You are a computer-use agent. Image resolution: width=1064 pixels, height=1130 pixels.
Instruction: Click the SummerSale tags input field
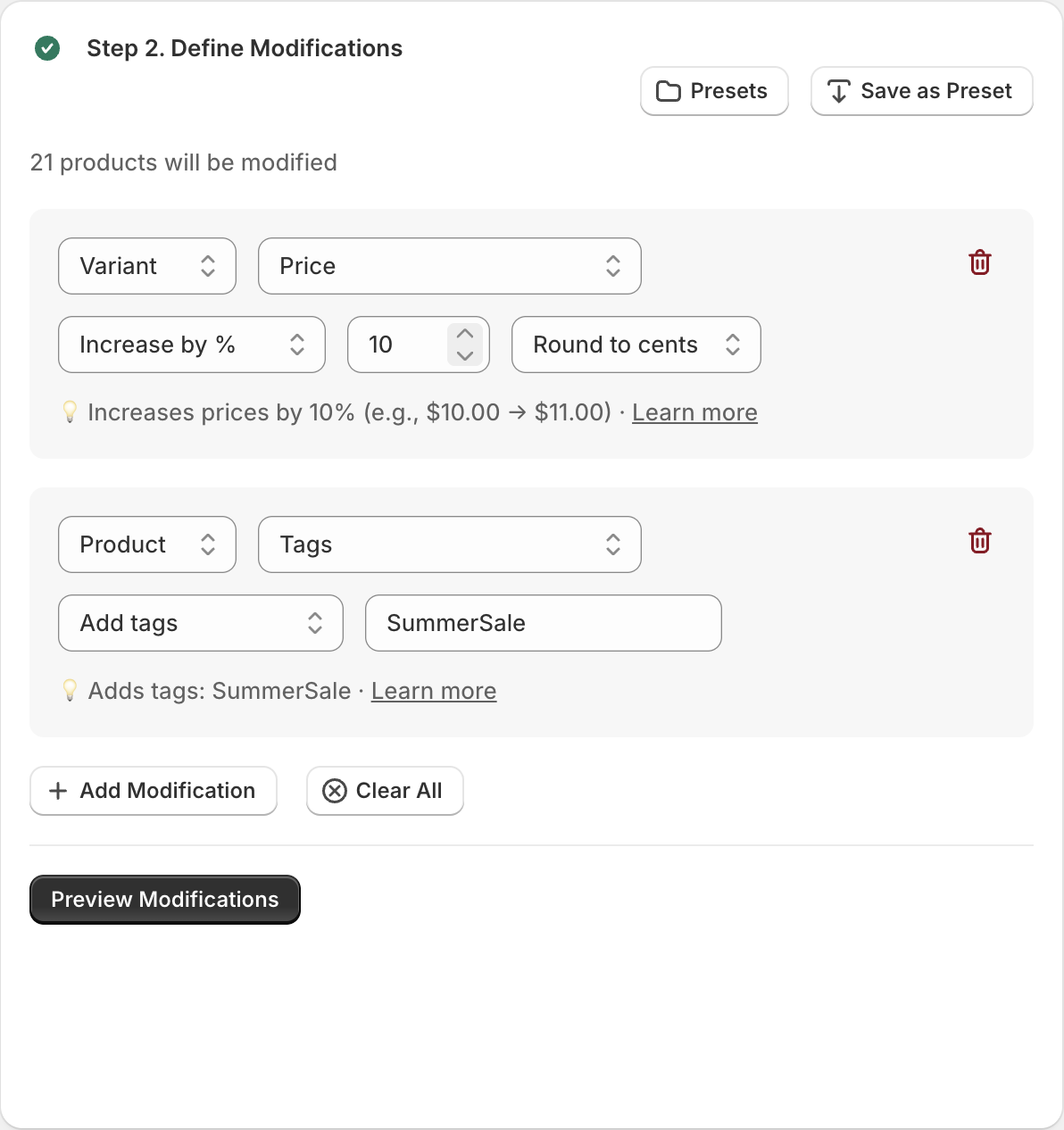[x=544, y=623]
